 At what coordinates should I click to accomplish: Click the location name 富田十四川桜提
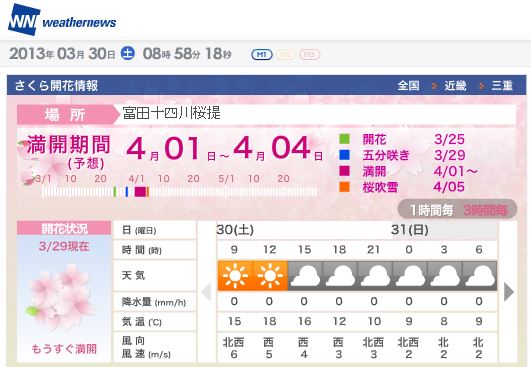(172, 113)
